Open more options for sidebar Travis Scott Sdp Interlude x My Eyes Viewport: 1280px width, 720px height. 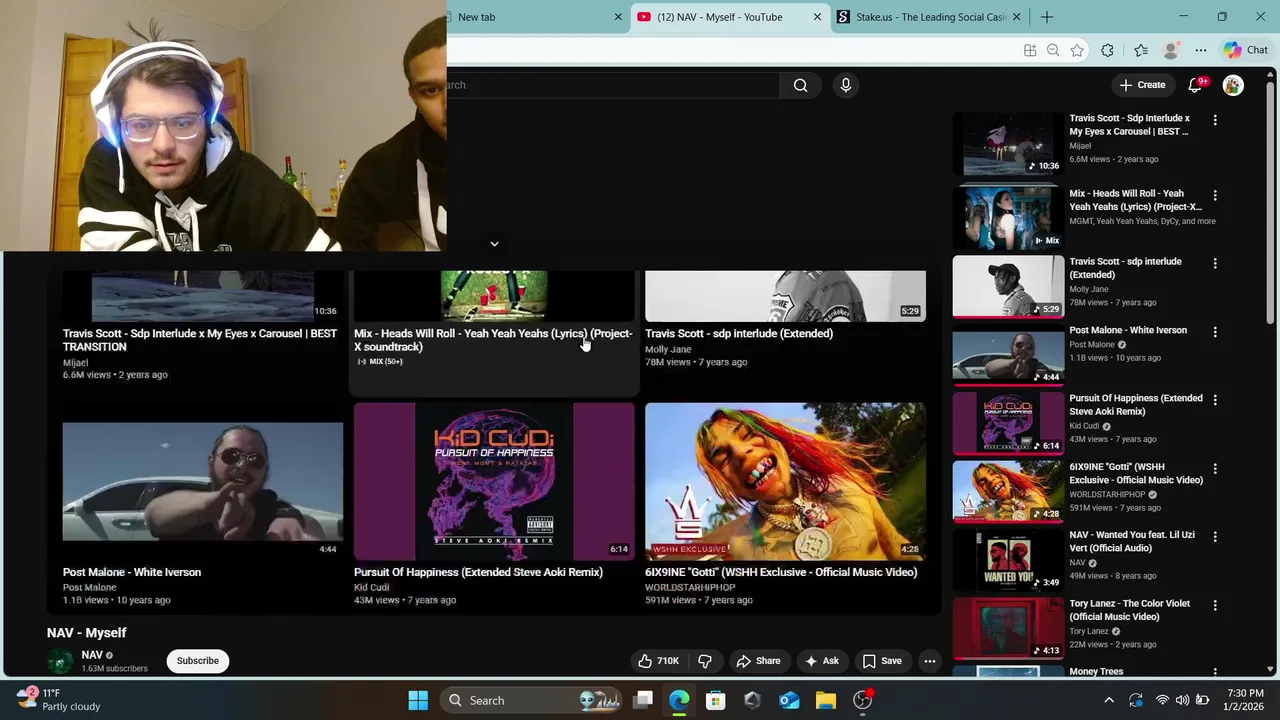pyautogui.click(x=1215, y=120)
